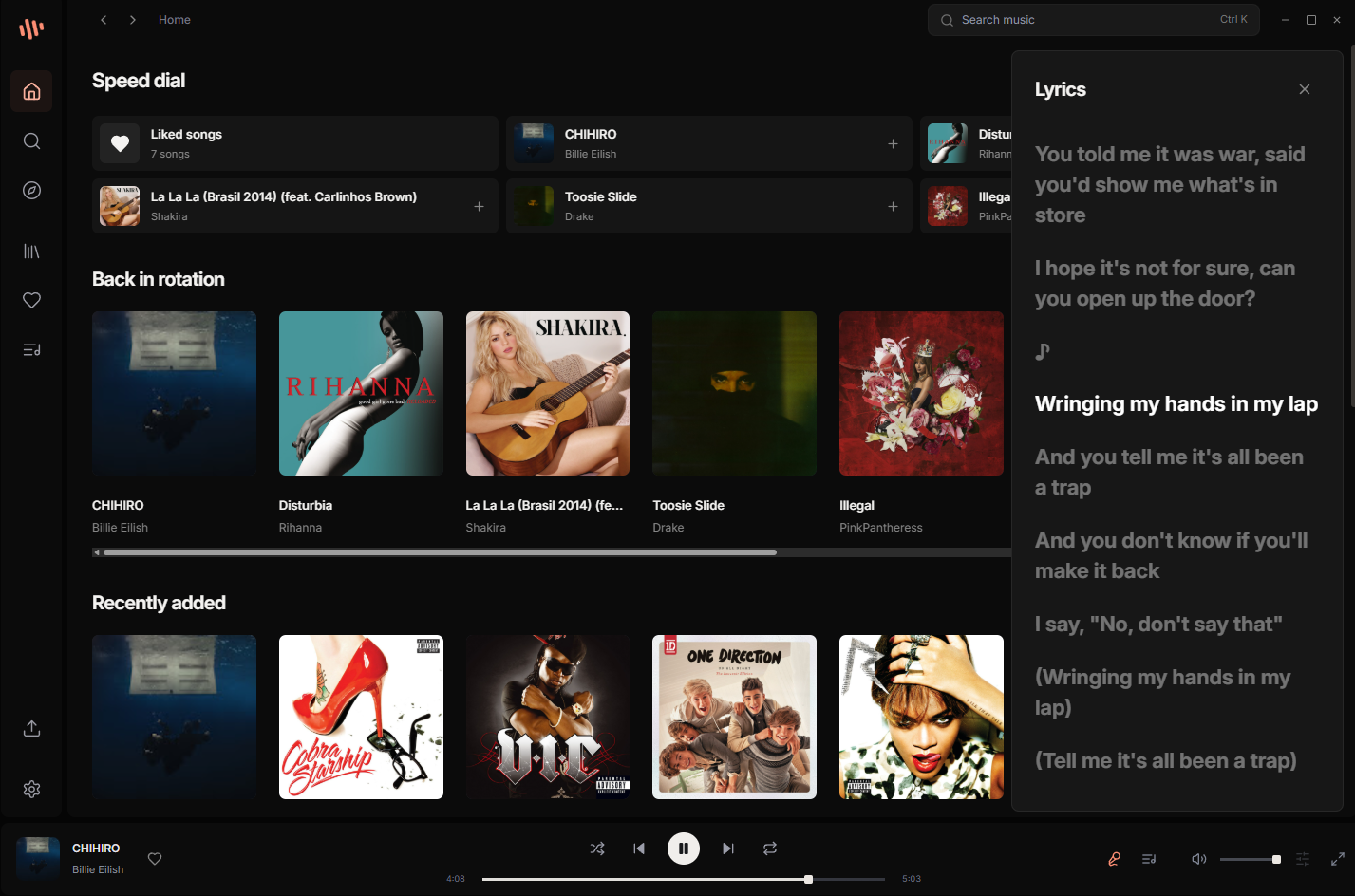Pause the current song
The width and height of the screenshot is (1355, 896).
pos(684,849)
